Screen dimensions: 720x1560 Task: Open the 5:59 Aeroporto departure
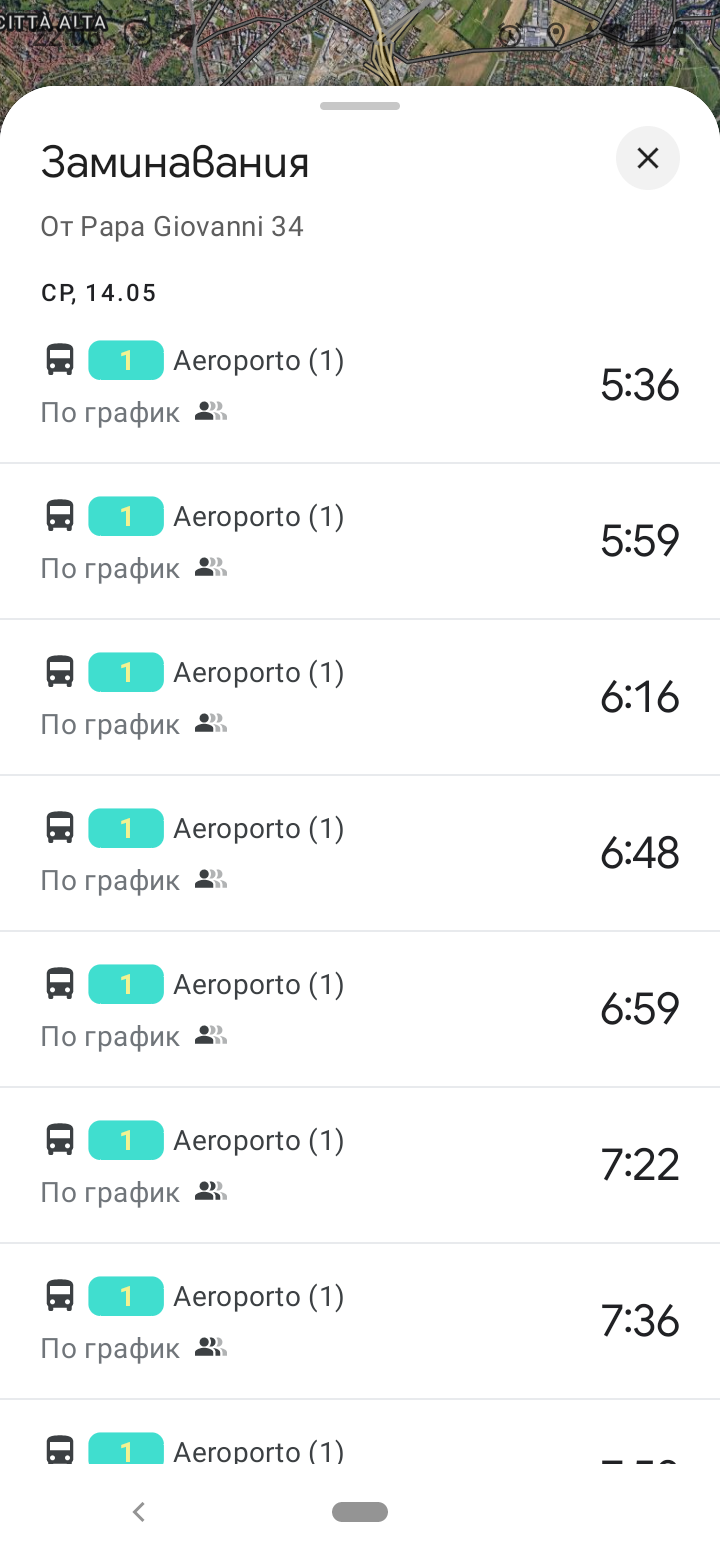360,541
